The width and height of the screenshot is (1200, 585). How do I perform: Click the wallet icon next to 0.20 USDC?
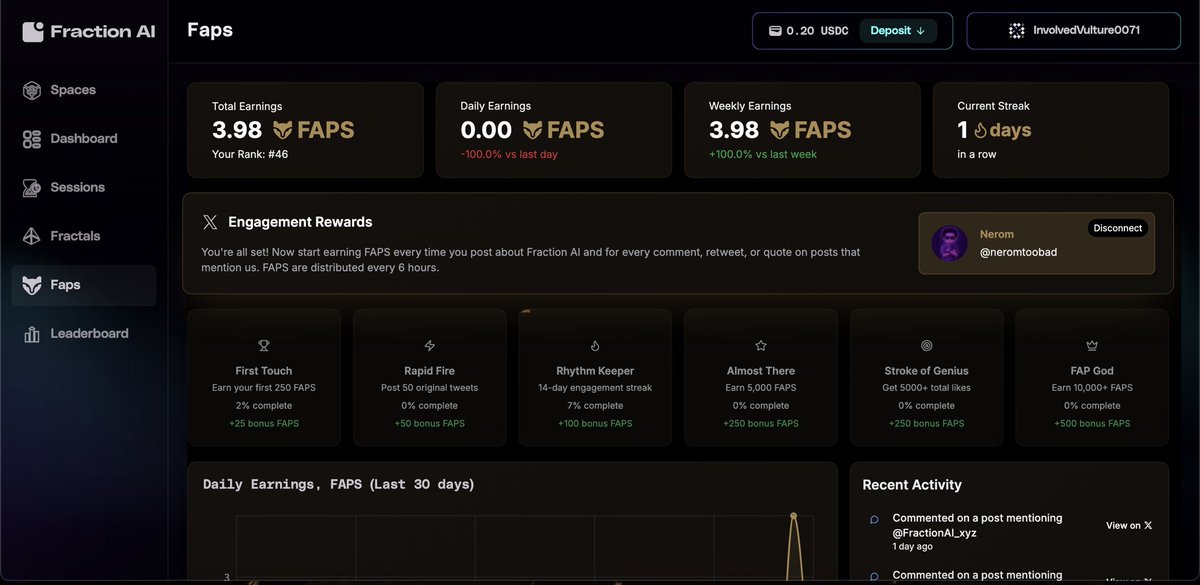[774, 31]
